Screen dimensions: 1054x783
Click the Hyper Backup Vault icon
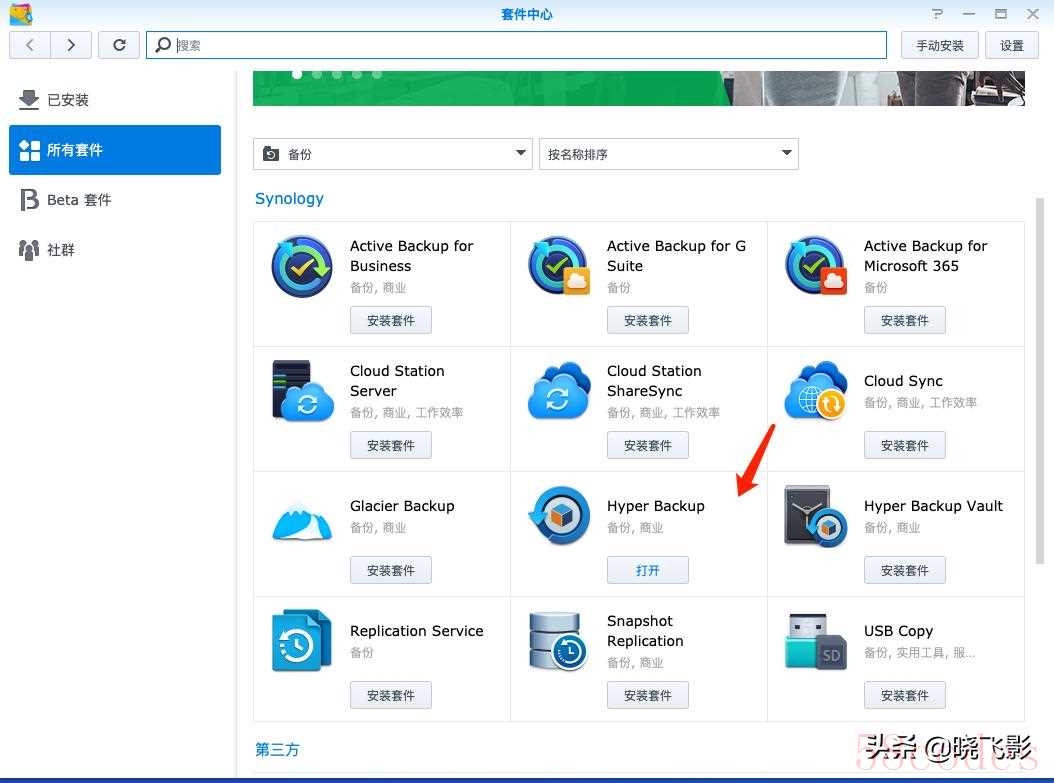[816, 516]
